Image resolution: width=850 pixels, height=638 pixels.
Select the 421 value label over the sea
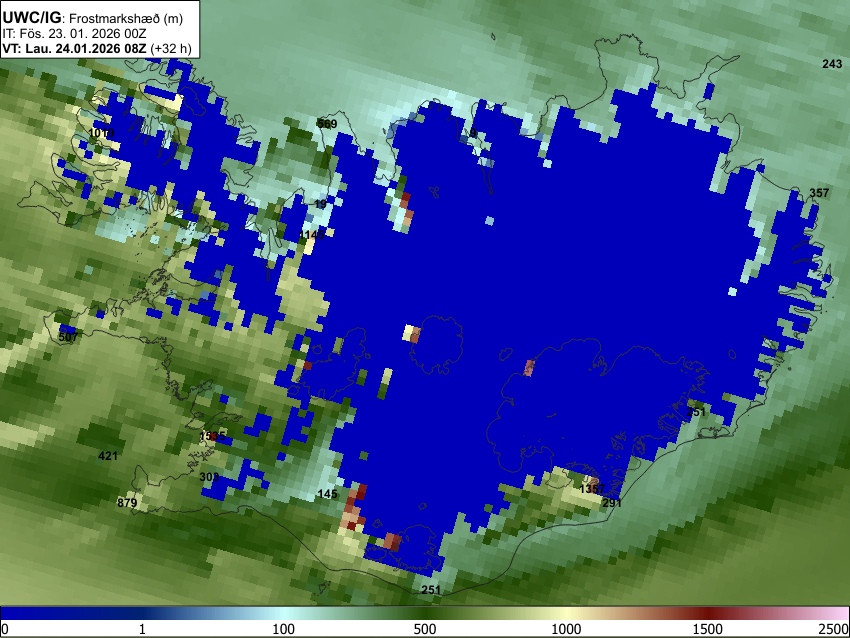[108, 456]
